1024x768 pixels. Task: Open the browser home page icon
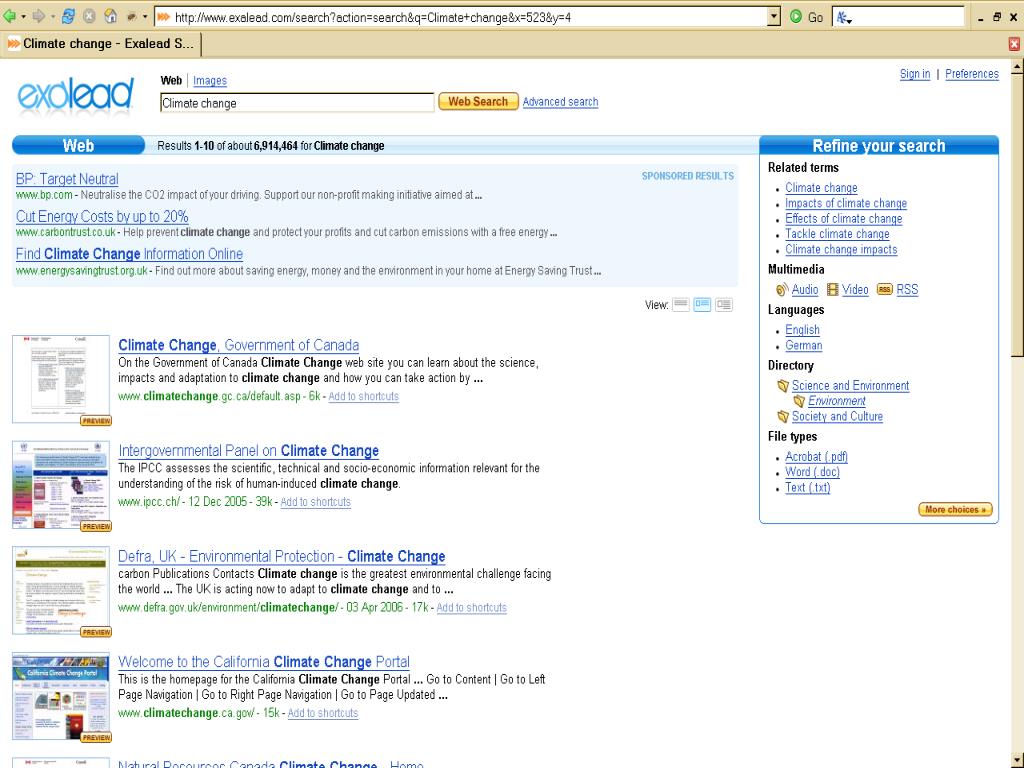pos(111,16)
